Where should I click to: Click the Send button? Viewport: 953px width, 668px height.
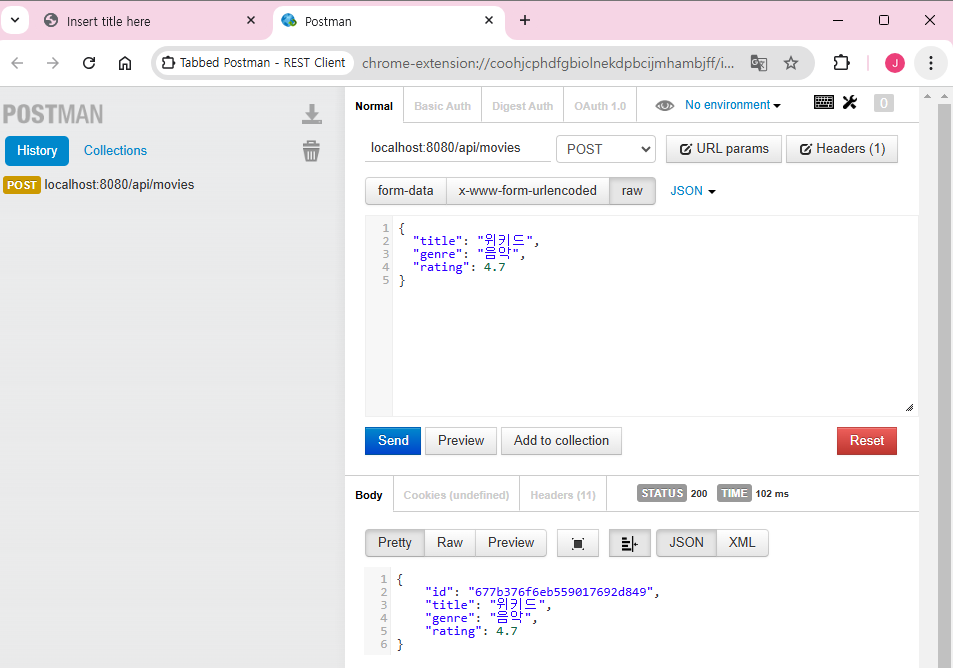coord(393,441)
